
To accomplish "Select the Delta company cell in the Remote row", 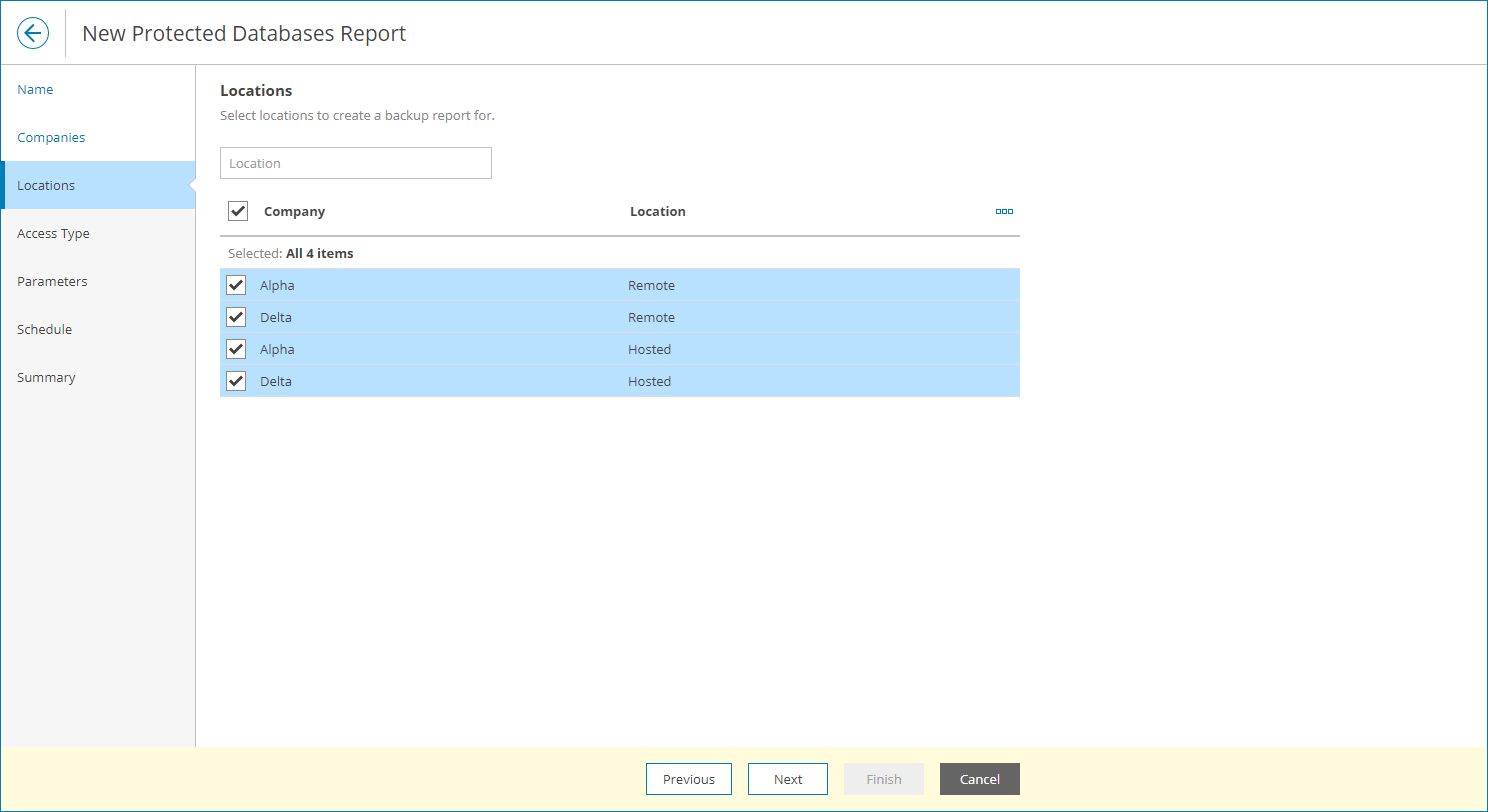I will tap(276, 317).
